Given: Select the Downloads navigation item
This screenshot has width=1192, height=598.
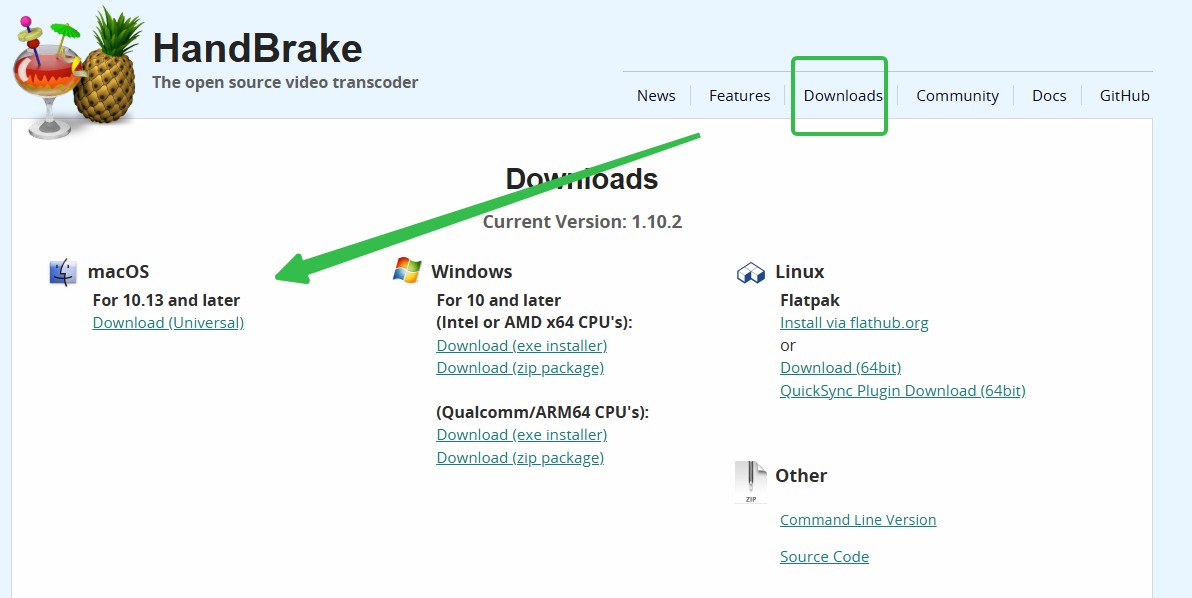Looking at the screenshot, I should (843, 96).
